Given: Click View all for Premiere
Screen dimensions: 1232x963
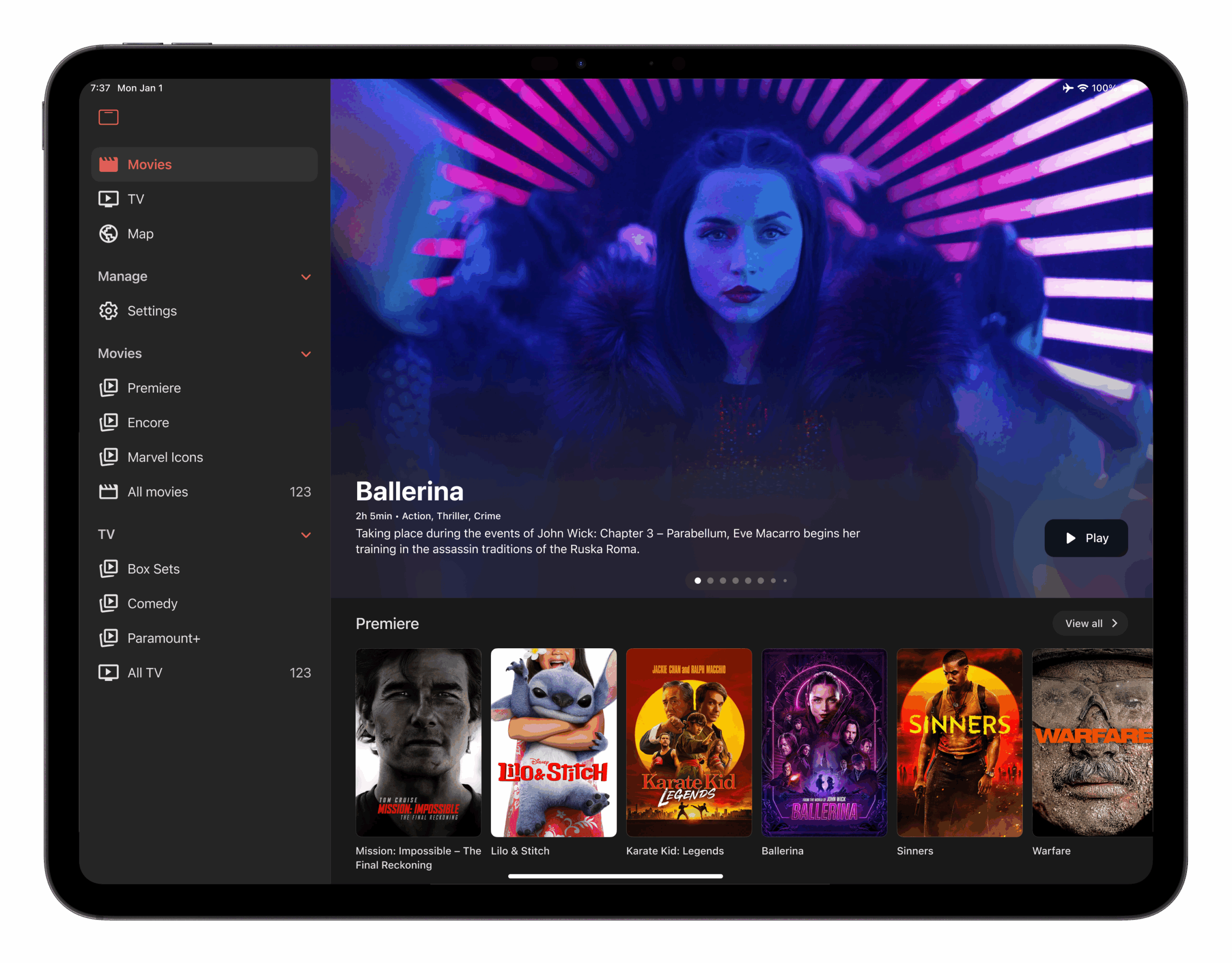Looking at the screenshot, I should pos(1089,623).
